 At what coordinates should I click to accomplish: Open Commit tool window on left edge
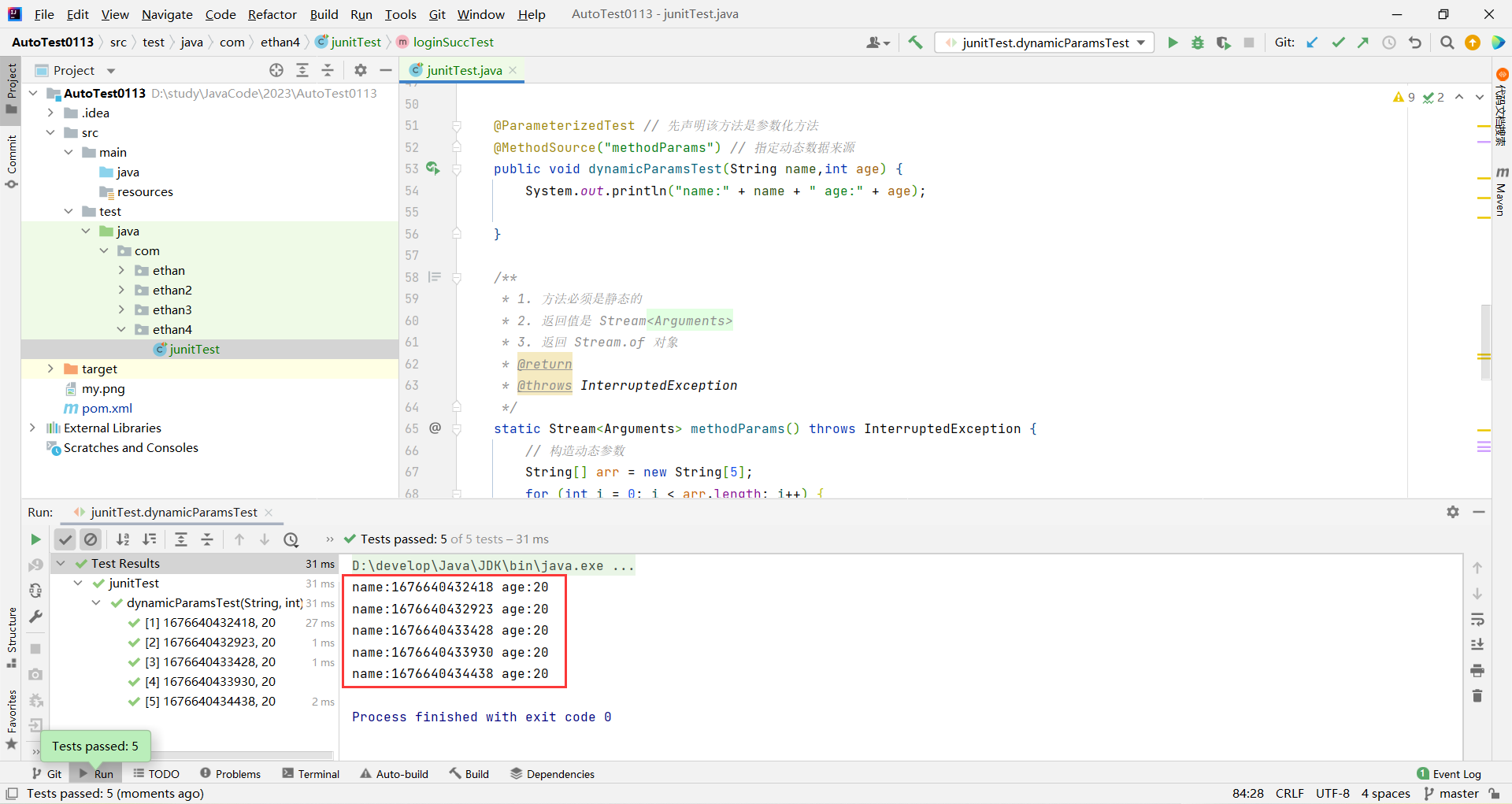tap(12, 161)
